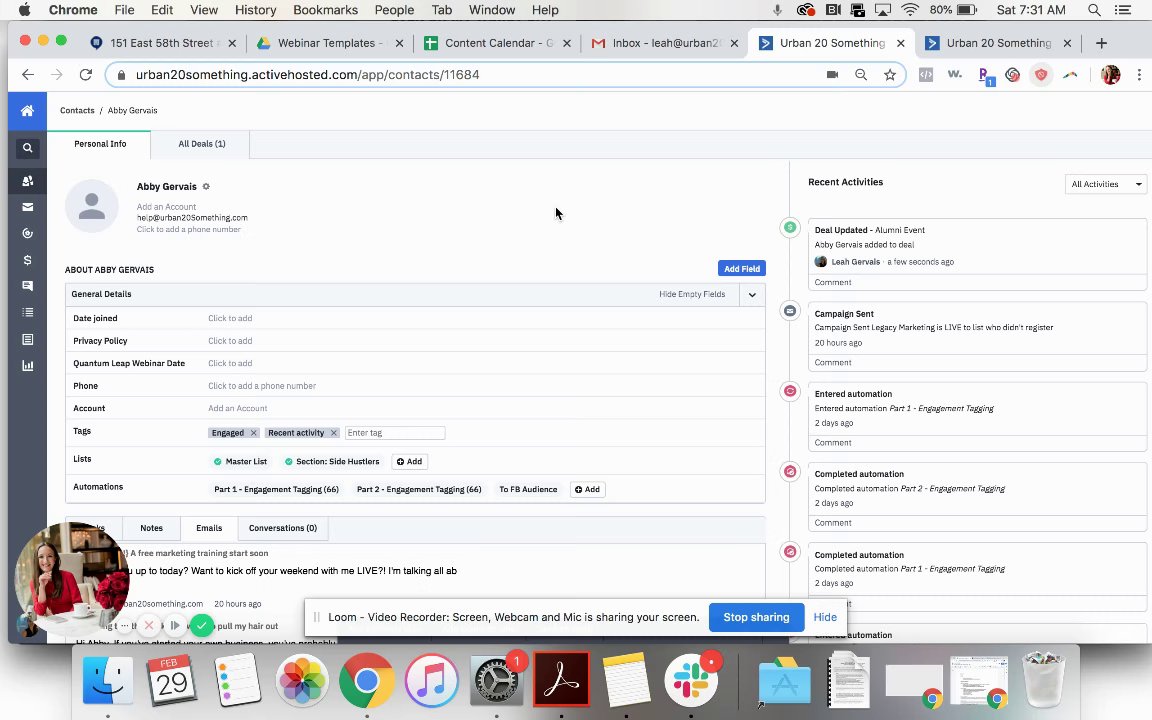Pause the Loom recording
This screenshot has width=1152, height=720.
click(175, 625)
